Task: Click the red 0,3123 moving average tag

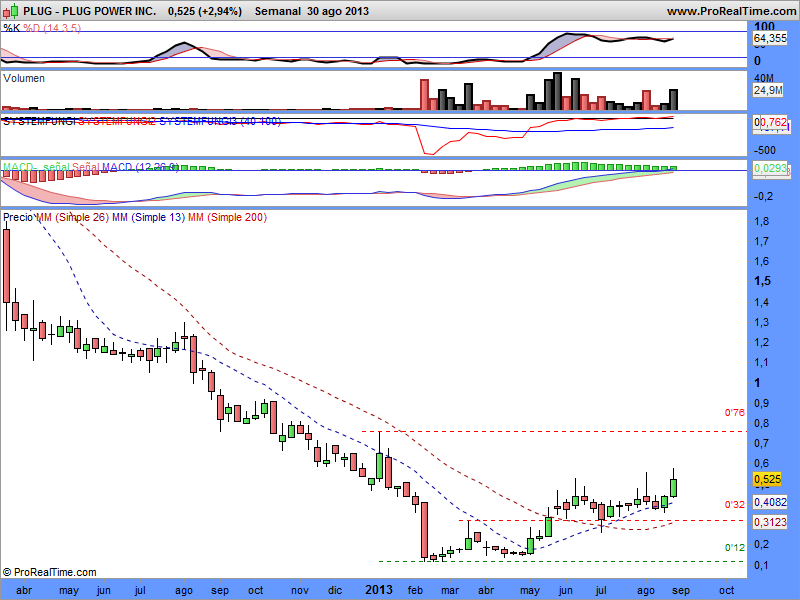Action: tap(770, 522)
